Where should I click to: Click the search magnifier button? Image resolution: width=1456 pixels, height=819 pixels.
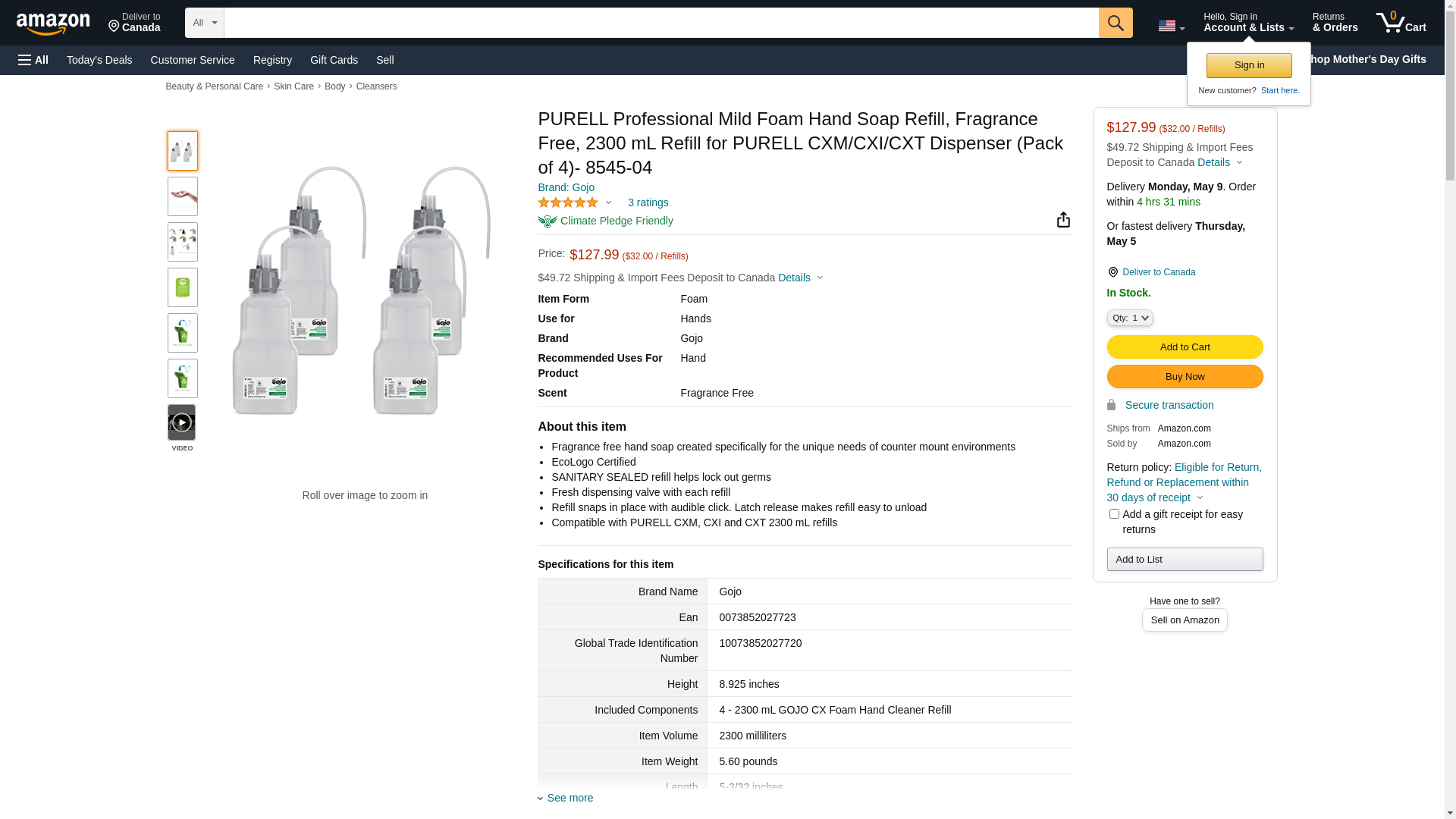pos(1115,23)
